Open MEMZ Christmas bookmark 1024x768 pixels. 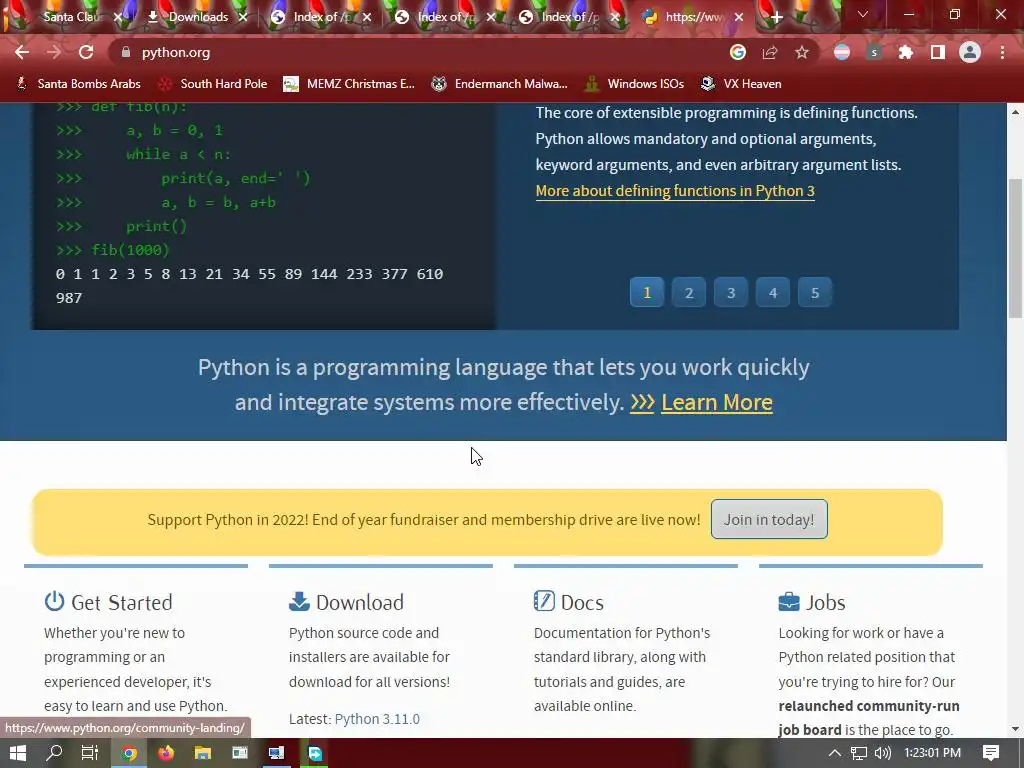pos(349,84)
